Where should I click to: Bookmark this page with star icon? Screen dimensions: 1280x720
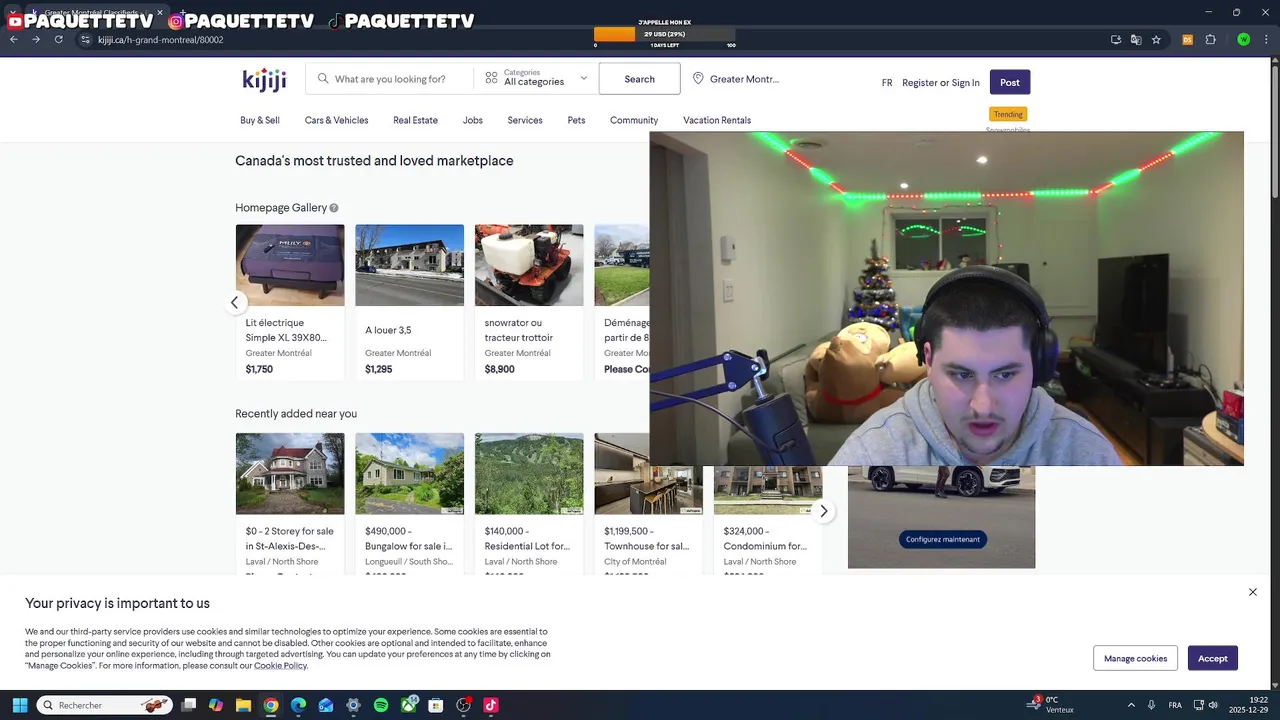point(1156,40)
